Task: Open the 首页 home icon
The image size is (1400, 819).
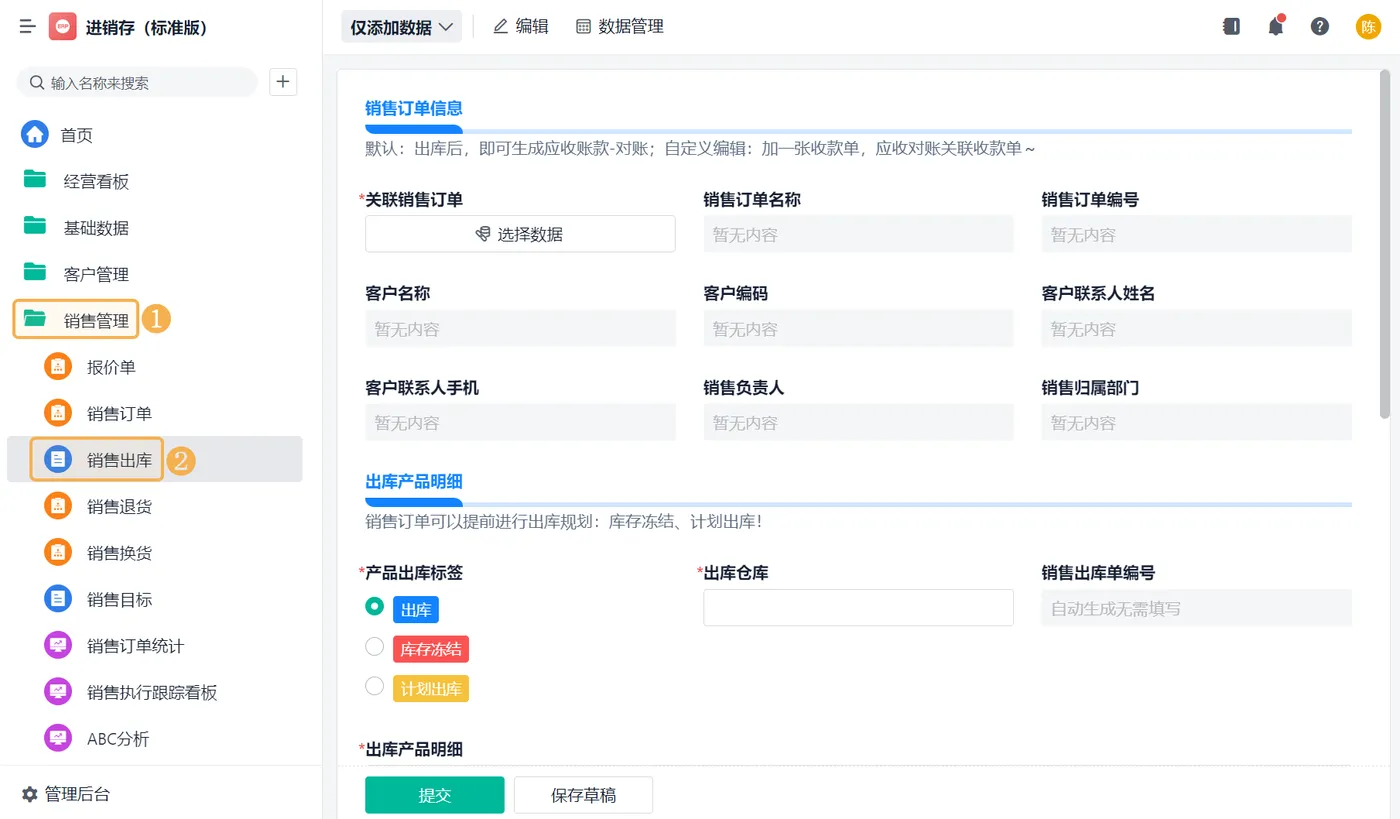Action: pyautogui.click(x=35, y=135)
